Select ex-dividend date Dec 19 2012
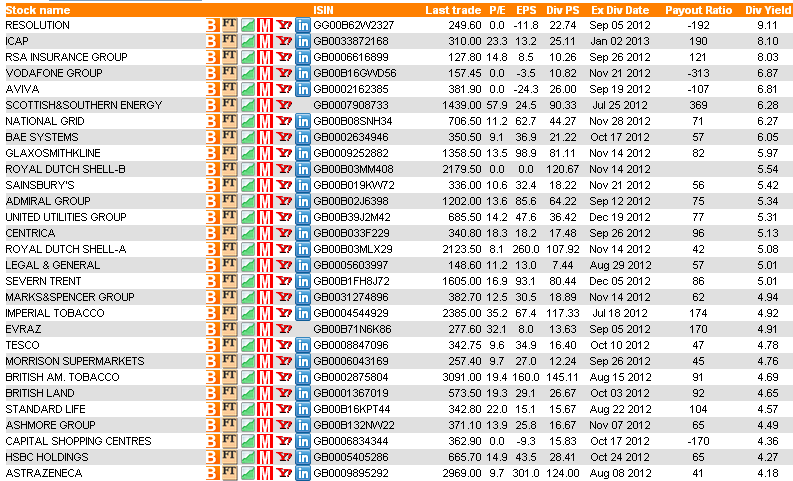 pyautogui.click(x=620, y=217)
